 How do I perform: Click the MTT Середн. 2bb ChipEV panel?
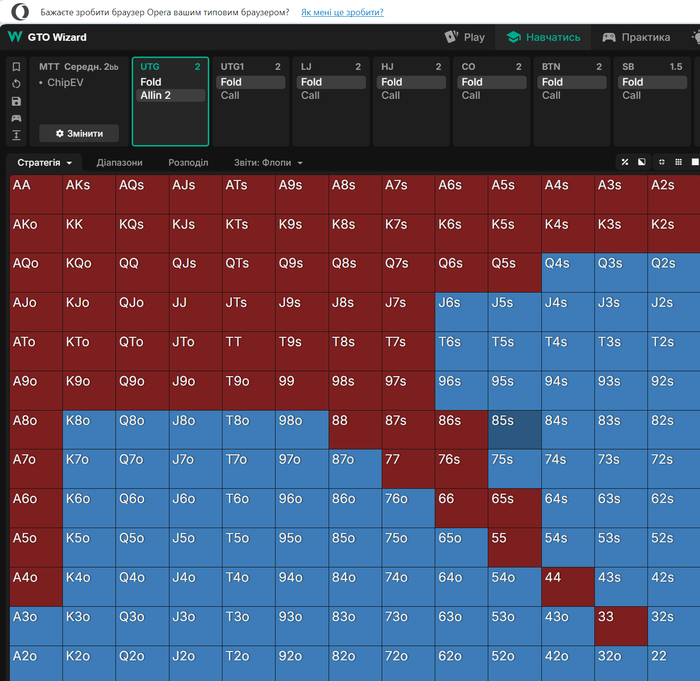(79, 101)
